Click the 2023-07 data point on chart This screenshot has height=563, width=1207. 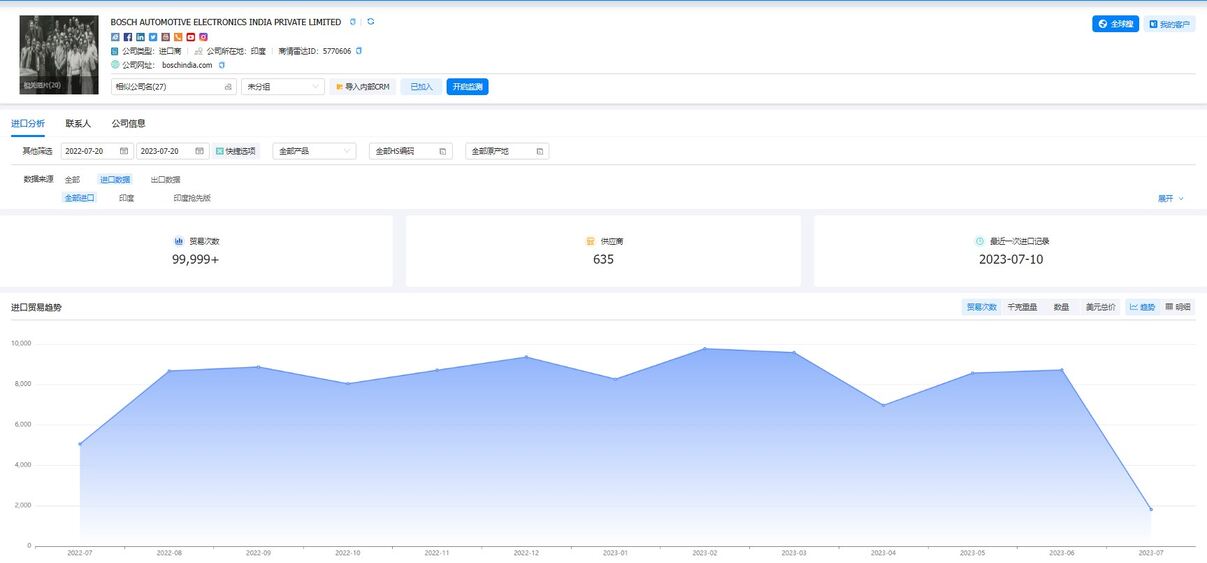pyautogui.click(x=1151, y=509)
